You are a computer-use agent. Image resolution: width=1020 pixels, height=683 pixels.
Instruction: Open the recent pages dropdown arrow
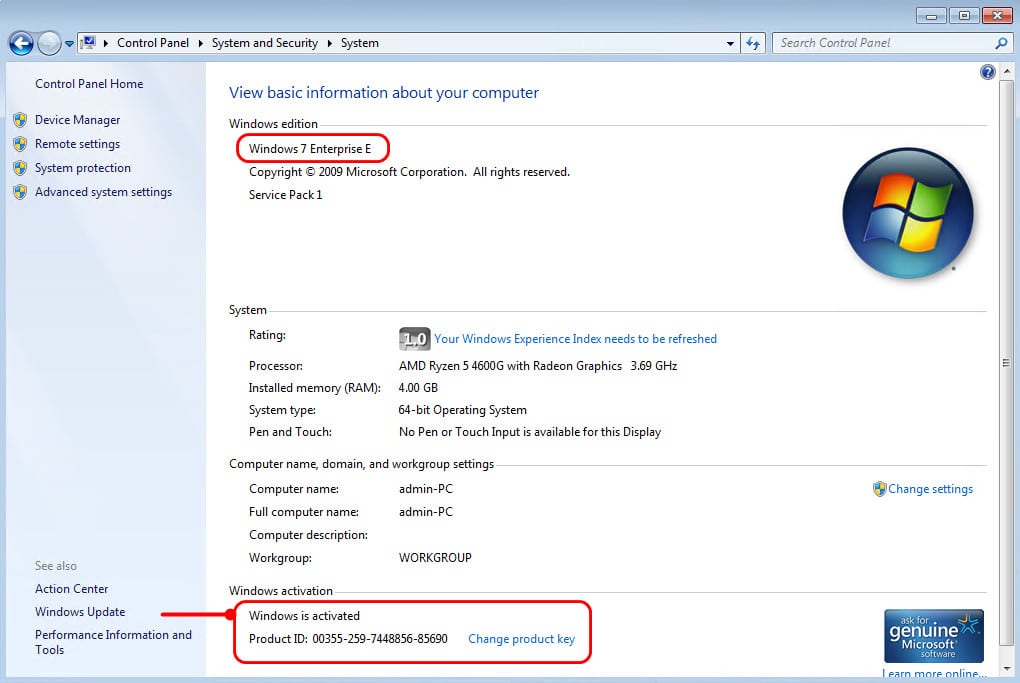[69, 44]
